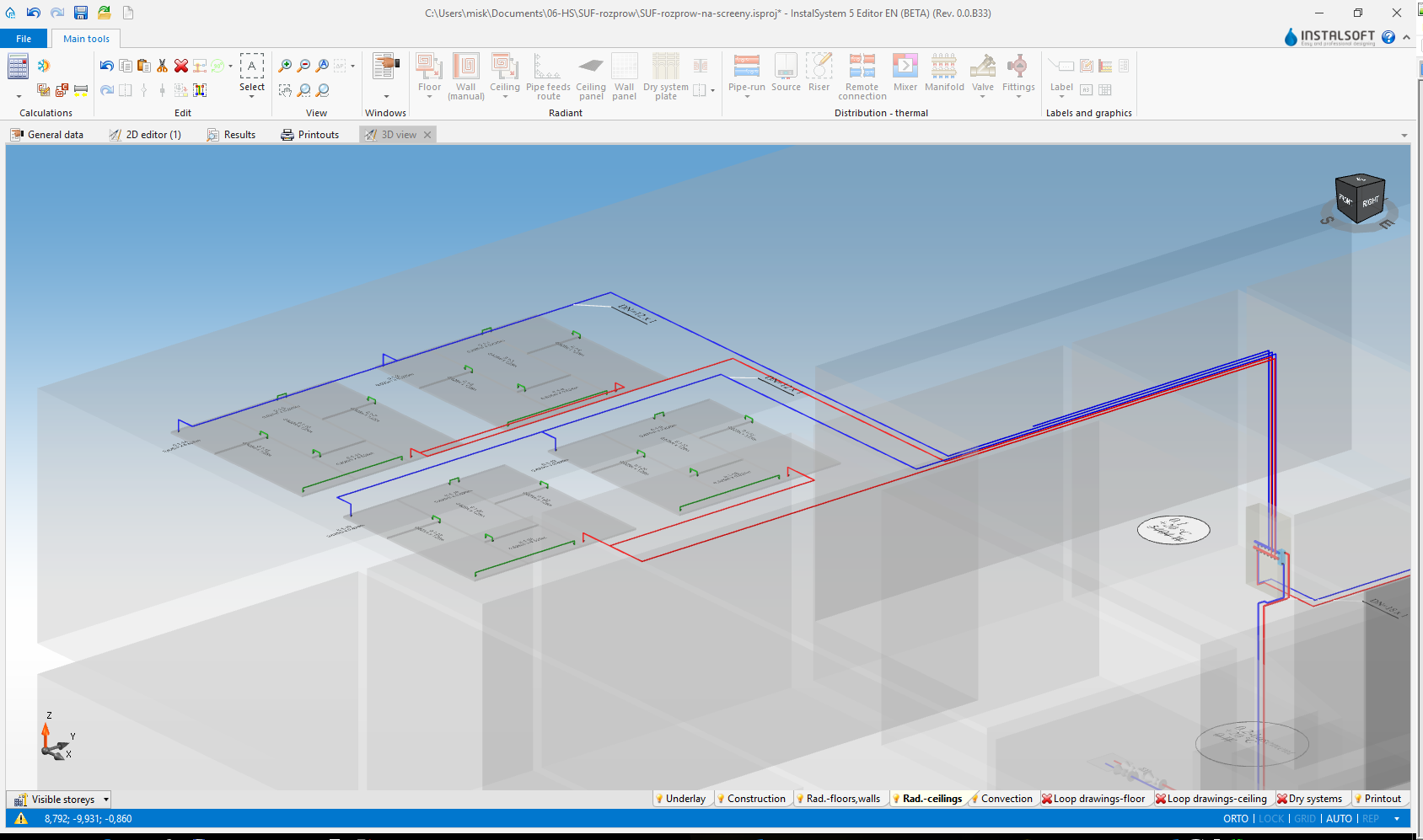The image size is (1423, 840).
Task: Open the Calculations calculator icon
Action: (x=18, y=67)
